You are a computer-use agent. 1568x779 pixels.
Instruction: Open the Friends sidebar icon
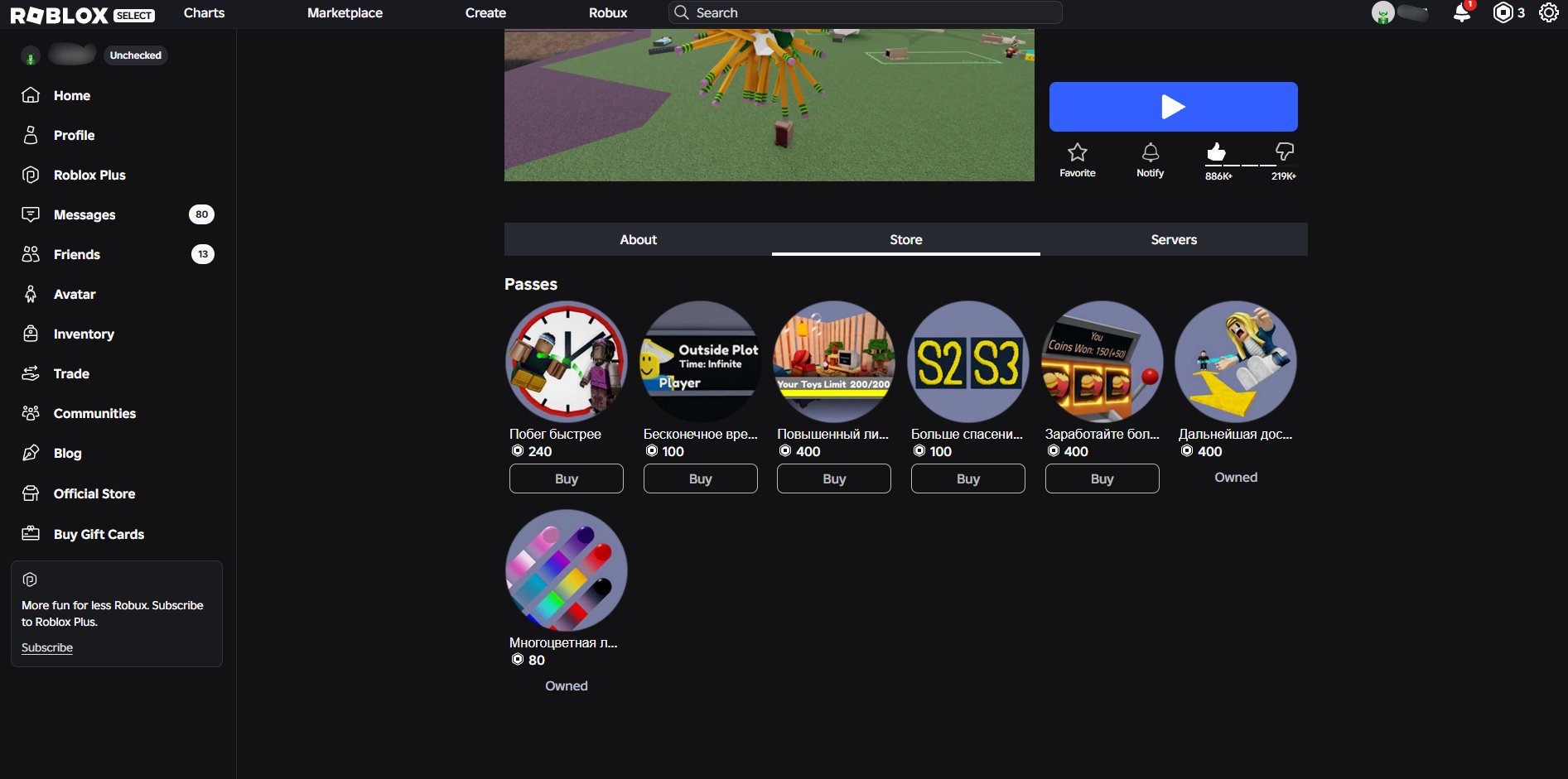click(x=31, y=254)
